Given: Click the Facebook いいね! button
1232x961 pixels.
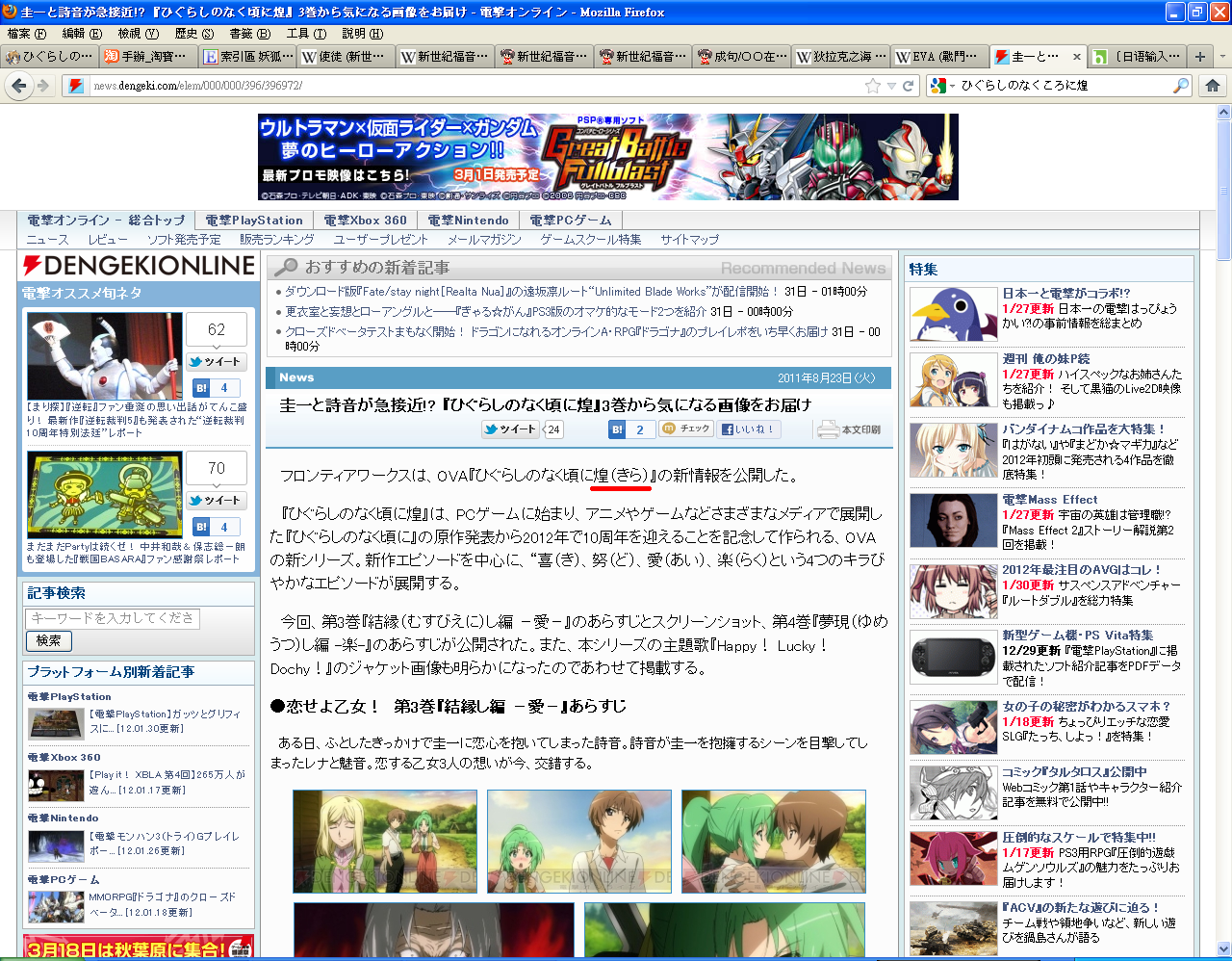Looking at the screenshot, I should coord(750,429).
